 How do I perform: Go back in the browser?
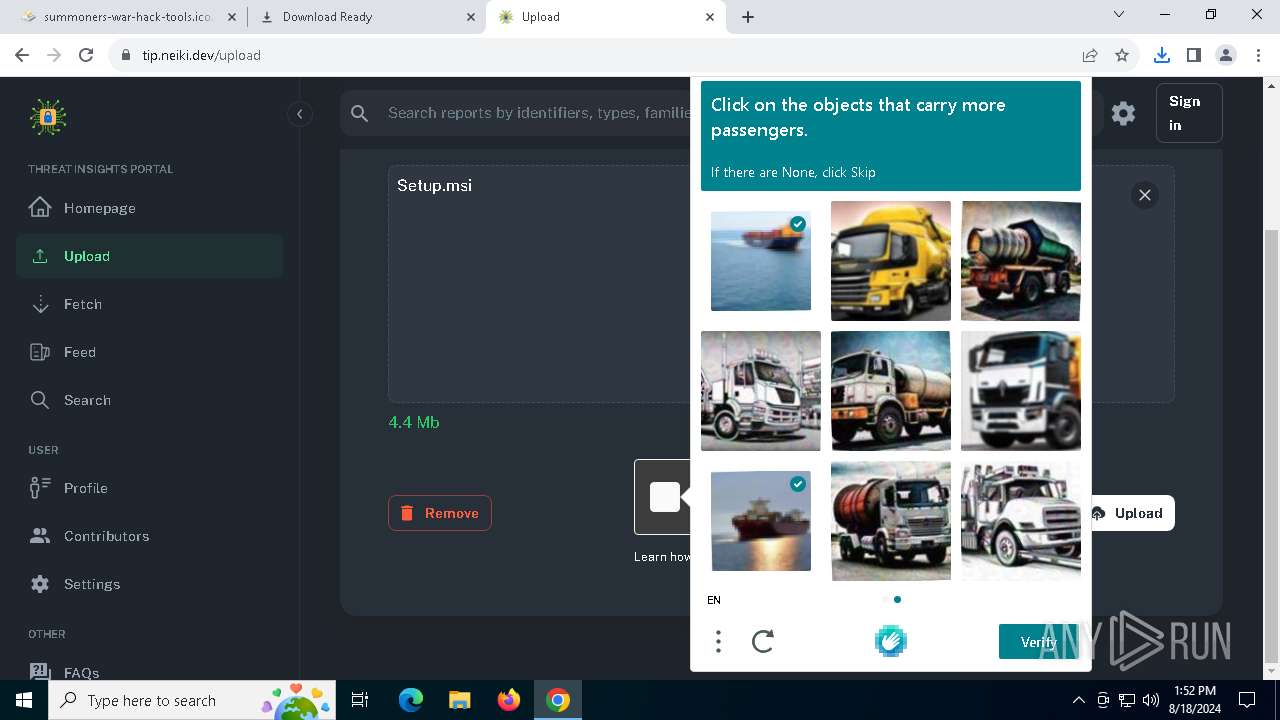(x=22, y=55)
